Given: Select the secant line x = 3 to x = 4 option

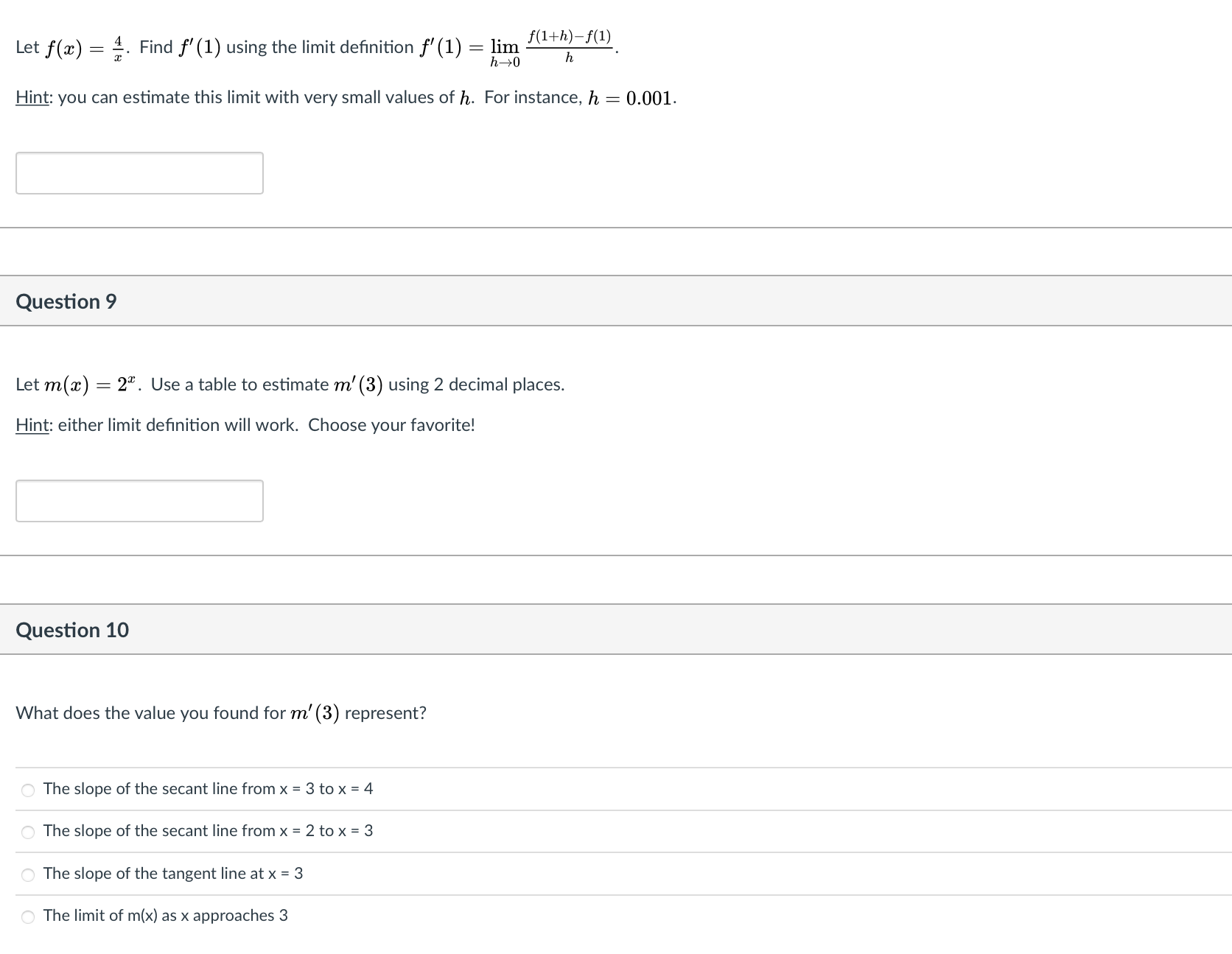Looking at the screenshot, I should click(27, 789).
